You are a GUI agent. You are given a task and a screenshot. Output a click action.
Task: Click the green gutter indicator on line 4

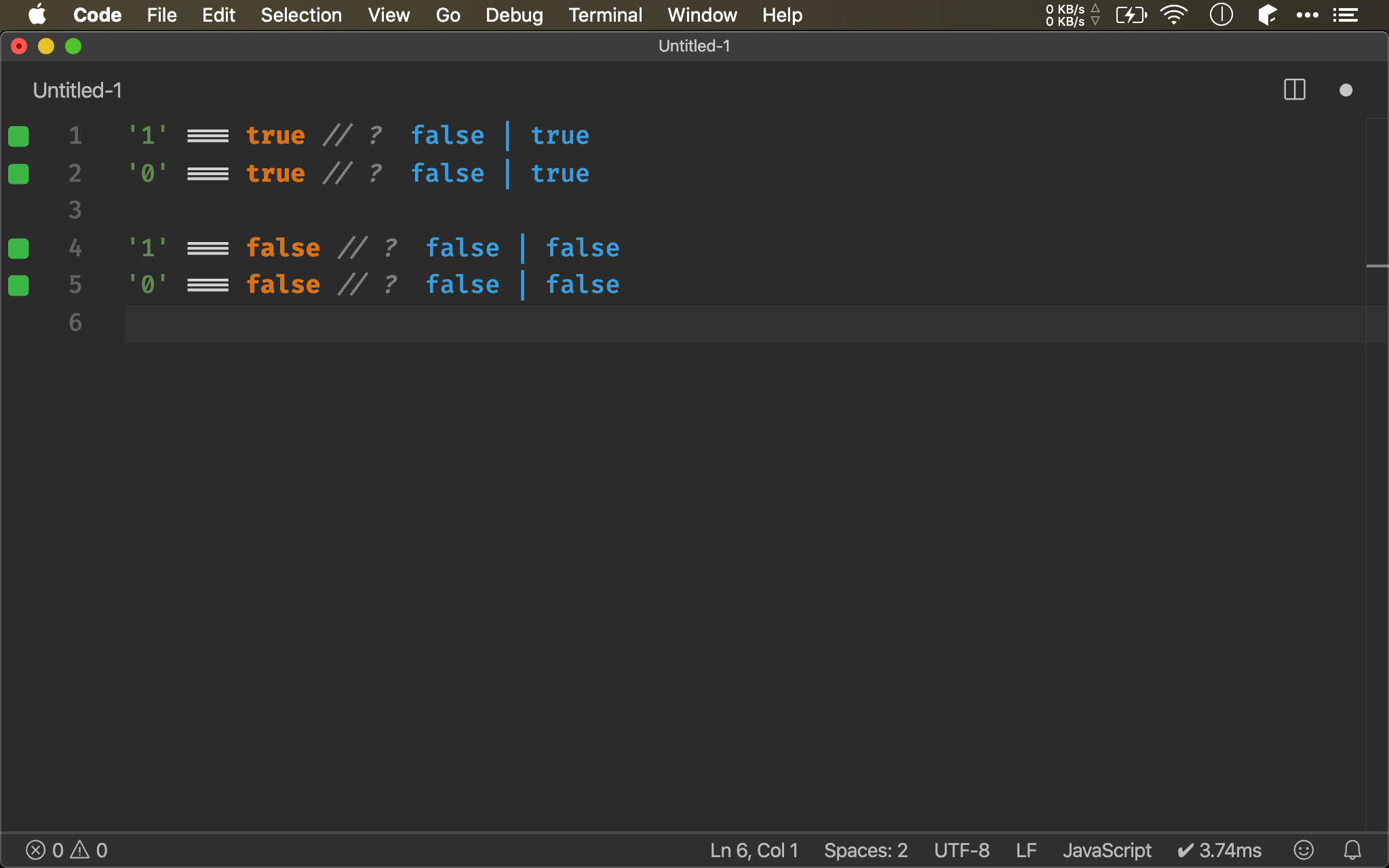tap(18, 248)
